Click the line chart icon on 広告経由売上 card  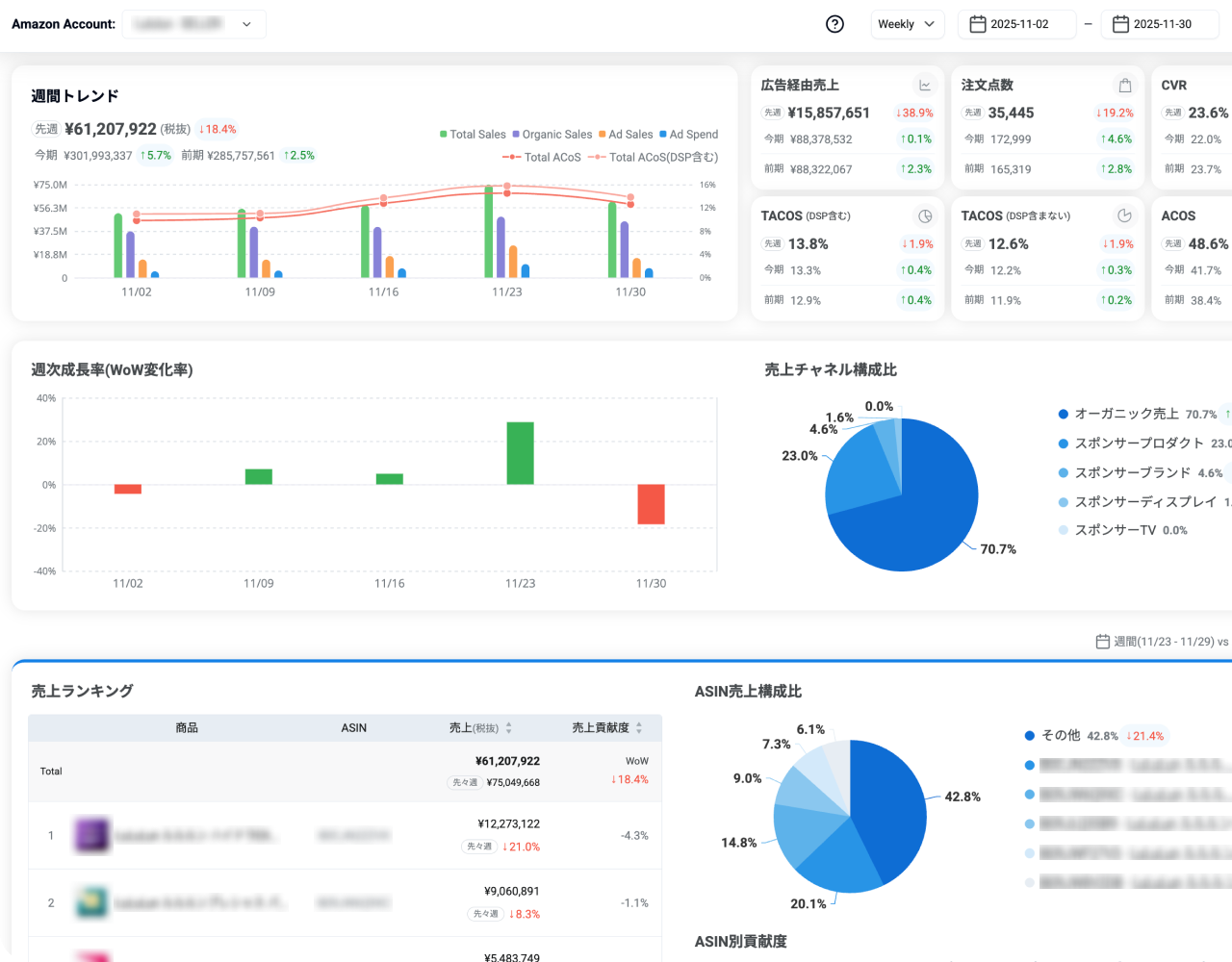[x=925, y=85]
